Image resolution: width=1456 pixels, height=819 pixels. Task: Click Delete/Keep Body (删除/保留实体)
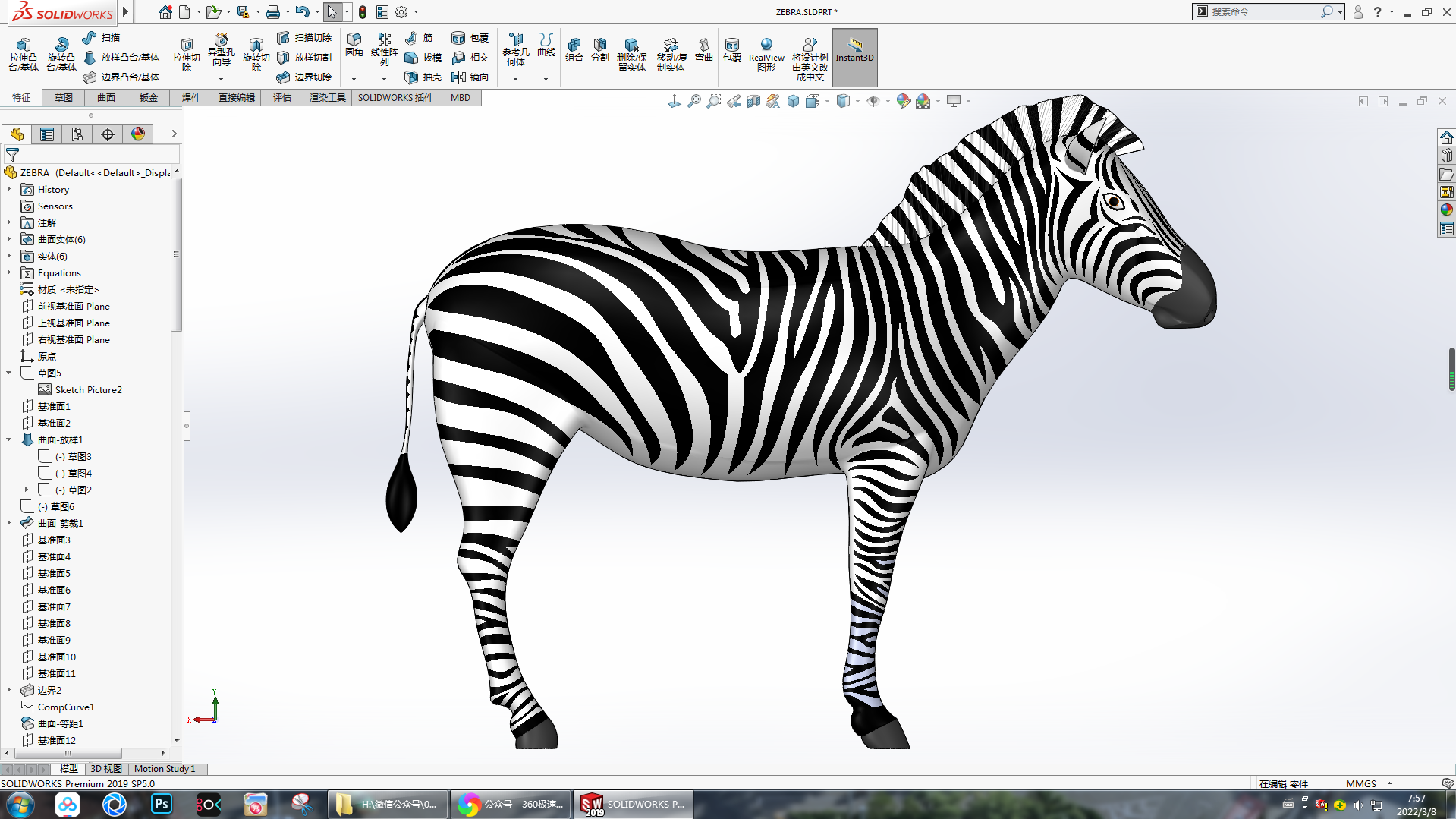[631, 55]
